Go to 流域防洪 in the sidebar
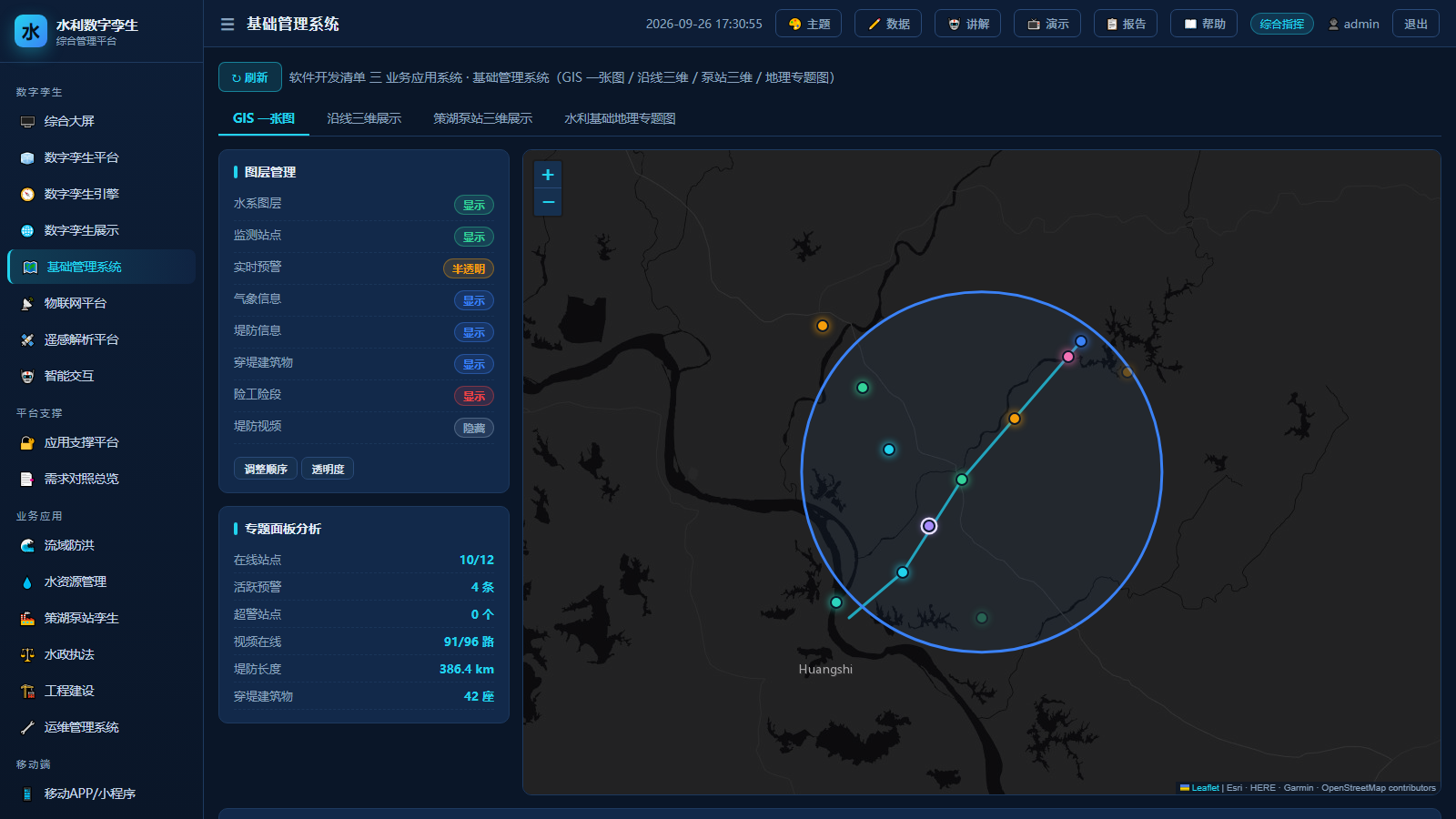The image size is (1456, 819). tap(101, 545)
